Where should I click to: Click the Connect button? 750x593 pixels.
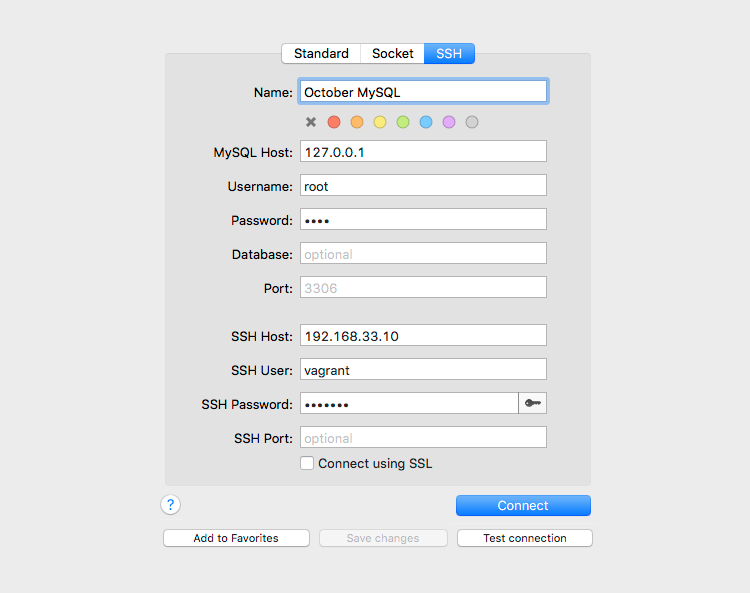point(523,505)
